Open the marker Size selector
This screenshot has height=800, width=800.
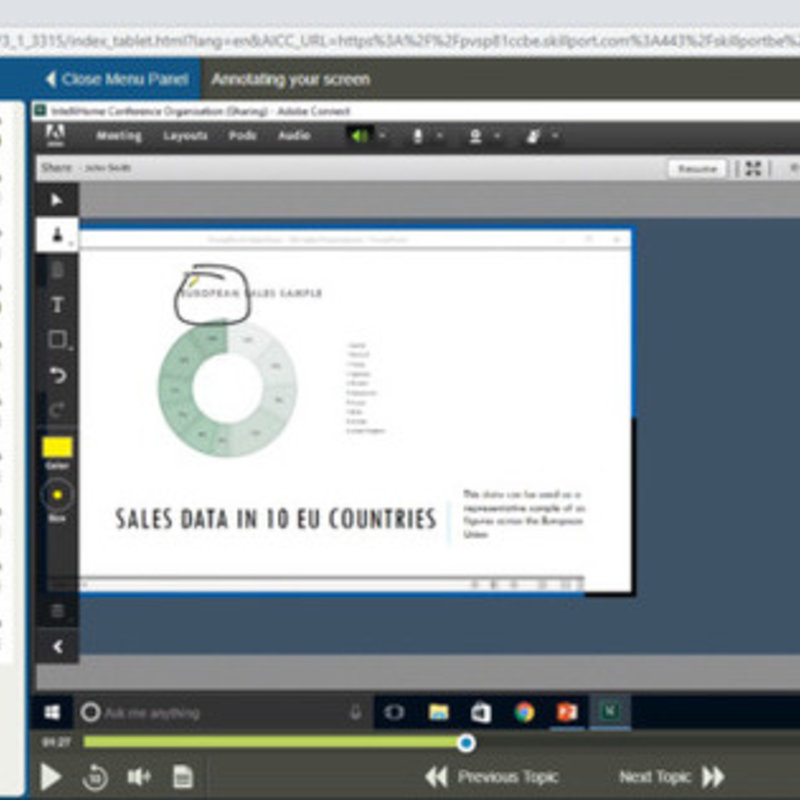coord(57,495)
